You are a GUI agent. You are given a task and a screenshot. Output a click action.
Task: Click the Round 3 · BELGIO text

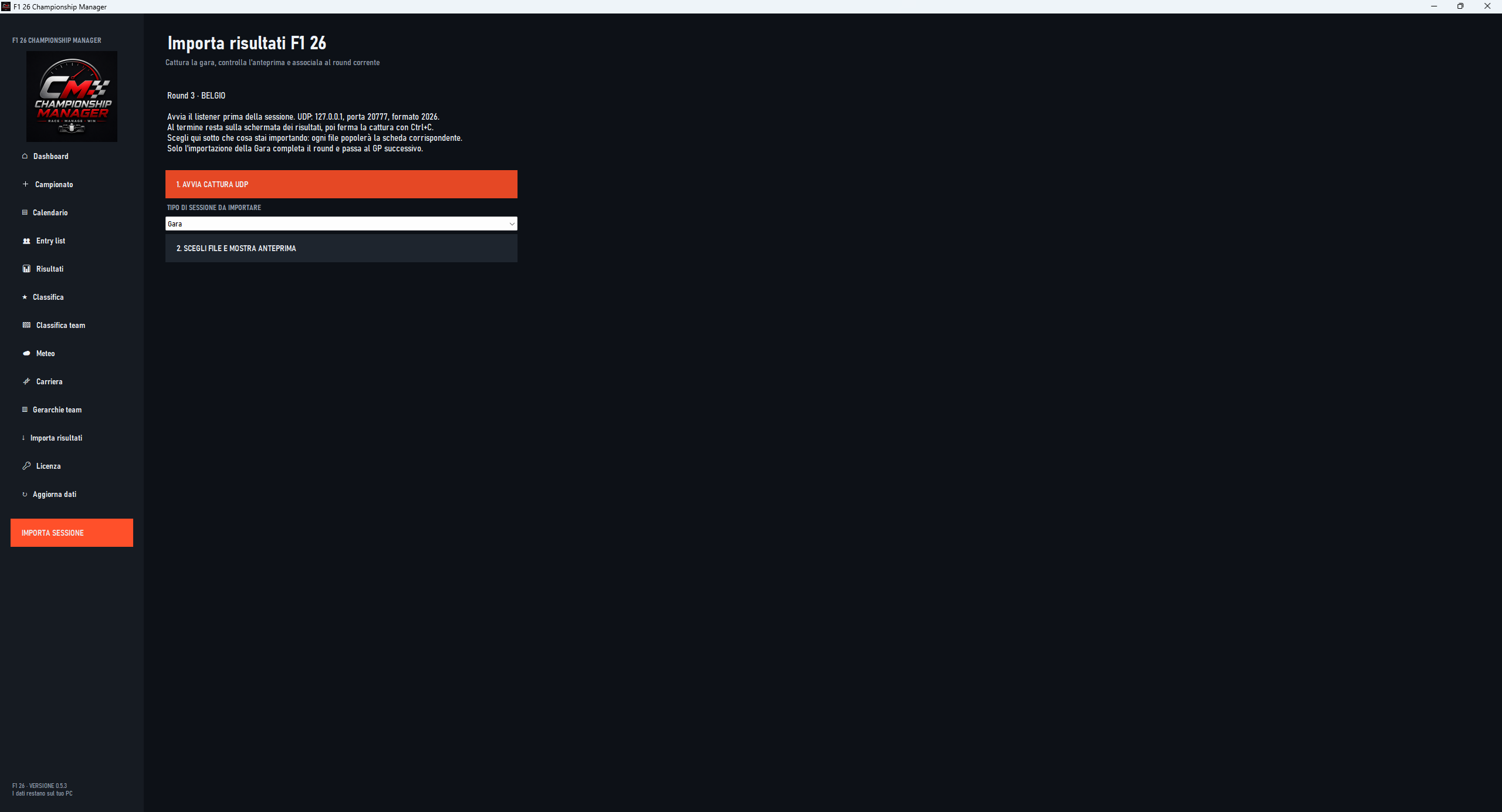tap(196, 96)
